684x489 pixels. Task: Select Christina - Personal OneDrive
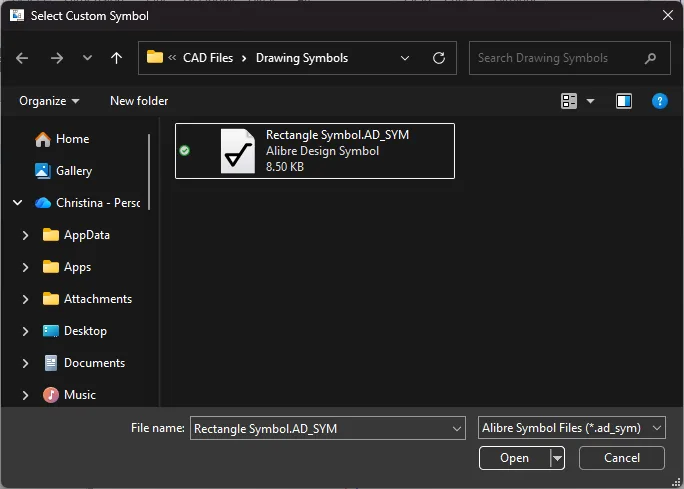pos(87,203)
